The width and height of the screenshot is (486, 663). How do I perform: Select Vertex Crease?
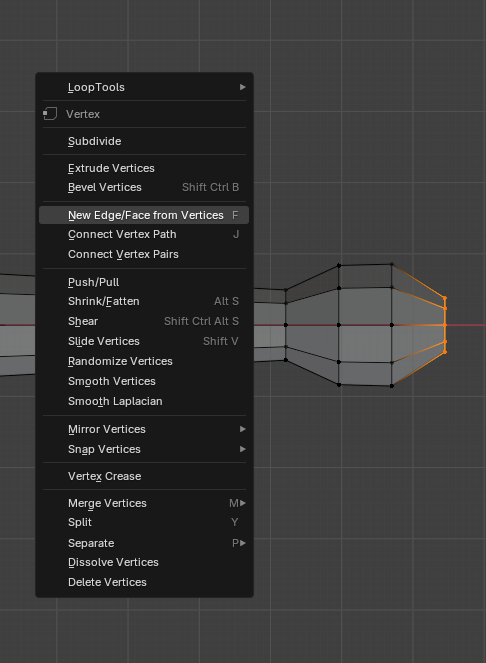[144, 476]
